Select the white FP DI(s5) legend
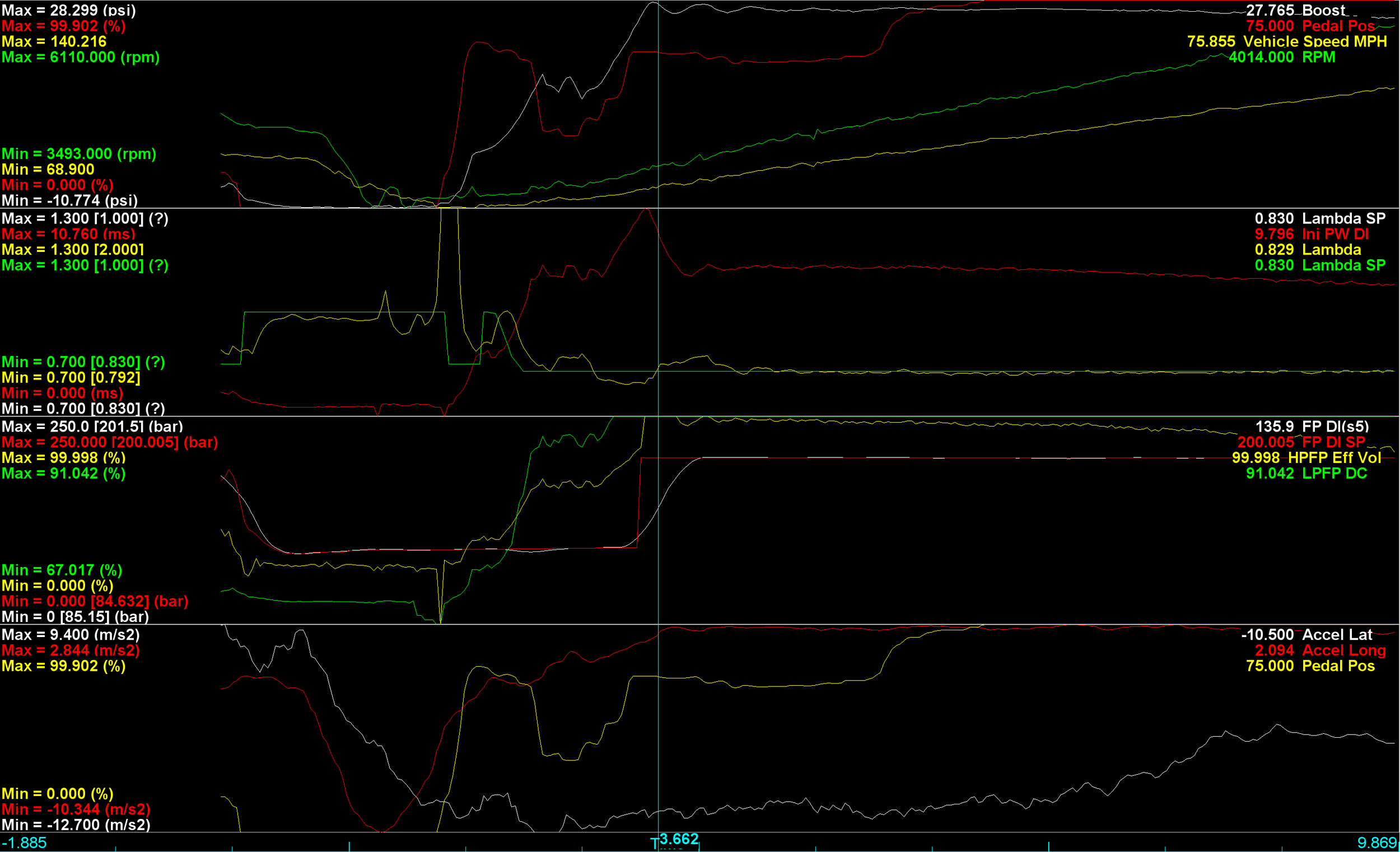1400x852 pixels. click(x=1334, y=427)
